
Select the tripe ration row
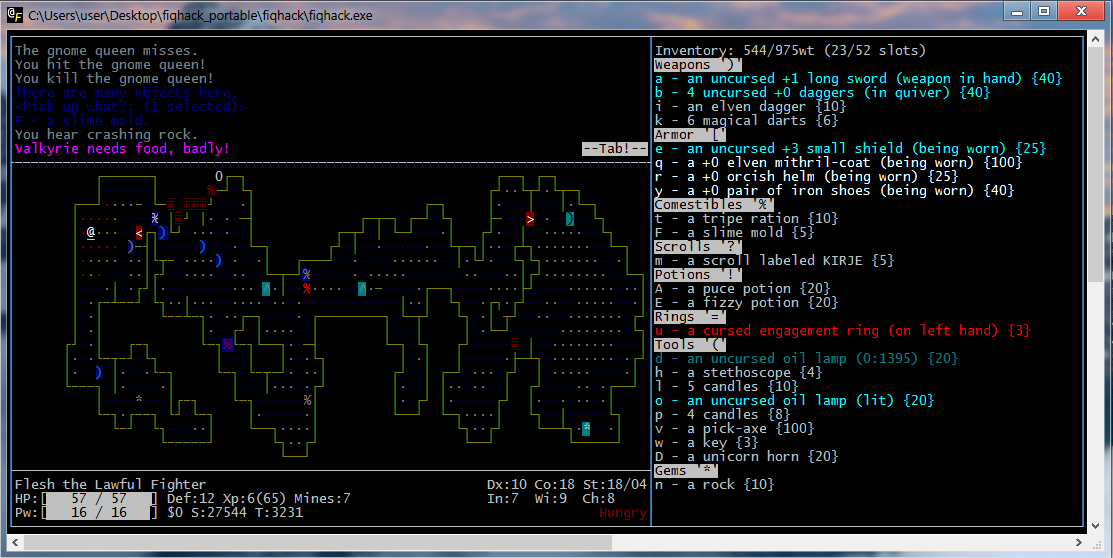click(x=746, y=219)
